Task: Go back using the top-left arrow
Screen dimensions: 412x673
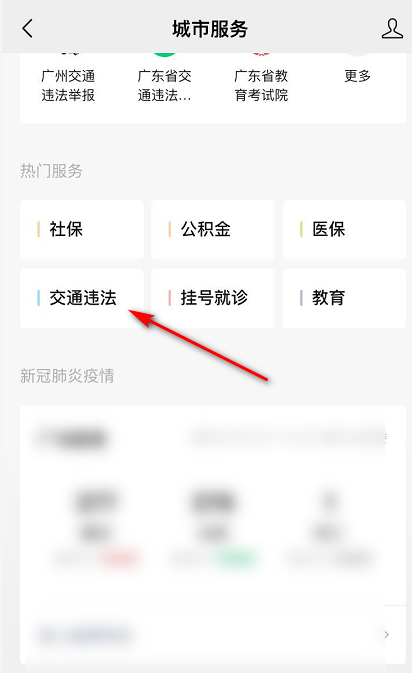Action: click(x=27, y=29)
